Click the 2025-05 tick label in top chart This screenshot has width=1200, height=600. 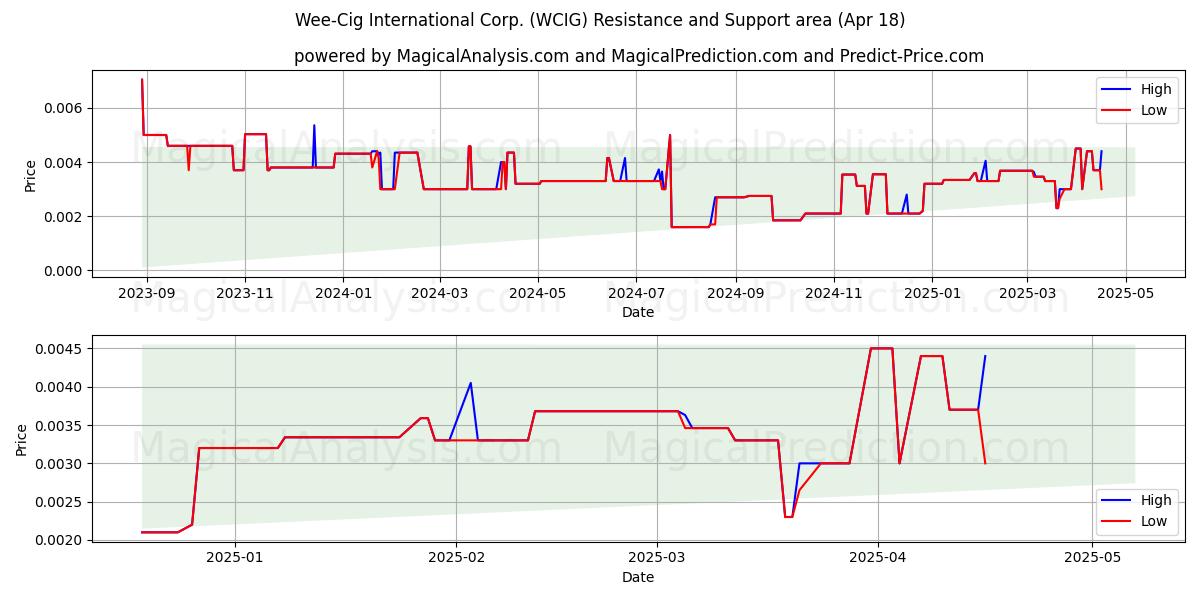(x=1125, y=293)
